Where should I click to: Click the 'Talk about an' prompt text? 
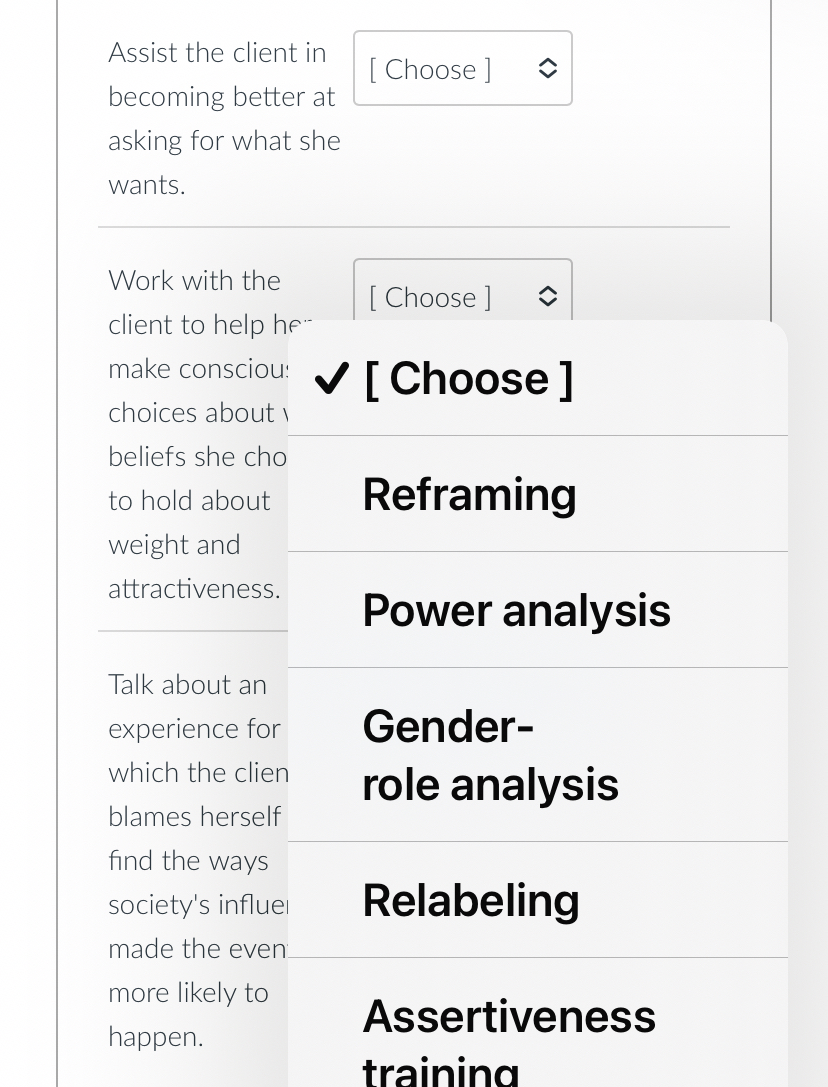tap(187, 685)
